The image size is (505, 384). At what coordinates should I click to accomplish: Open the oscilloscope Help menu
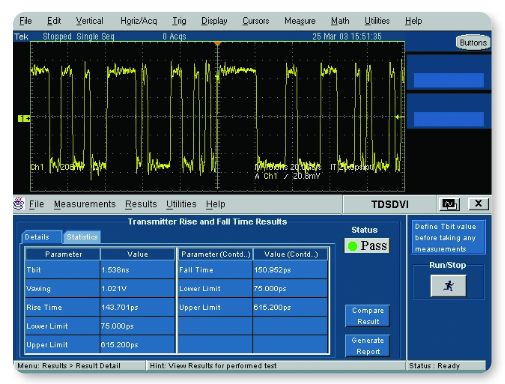click(413, 21)
